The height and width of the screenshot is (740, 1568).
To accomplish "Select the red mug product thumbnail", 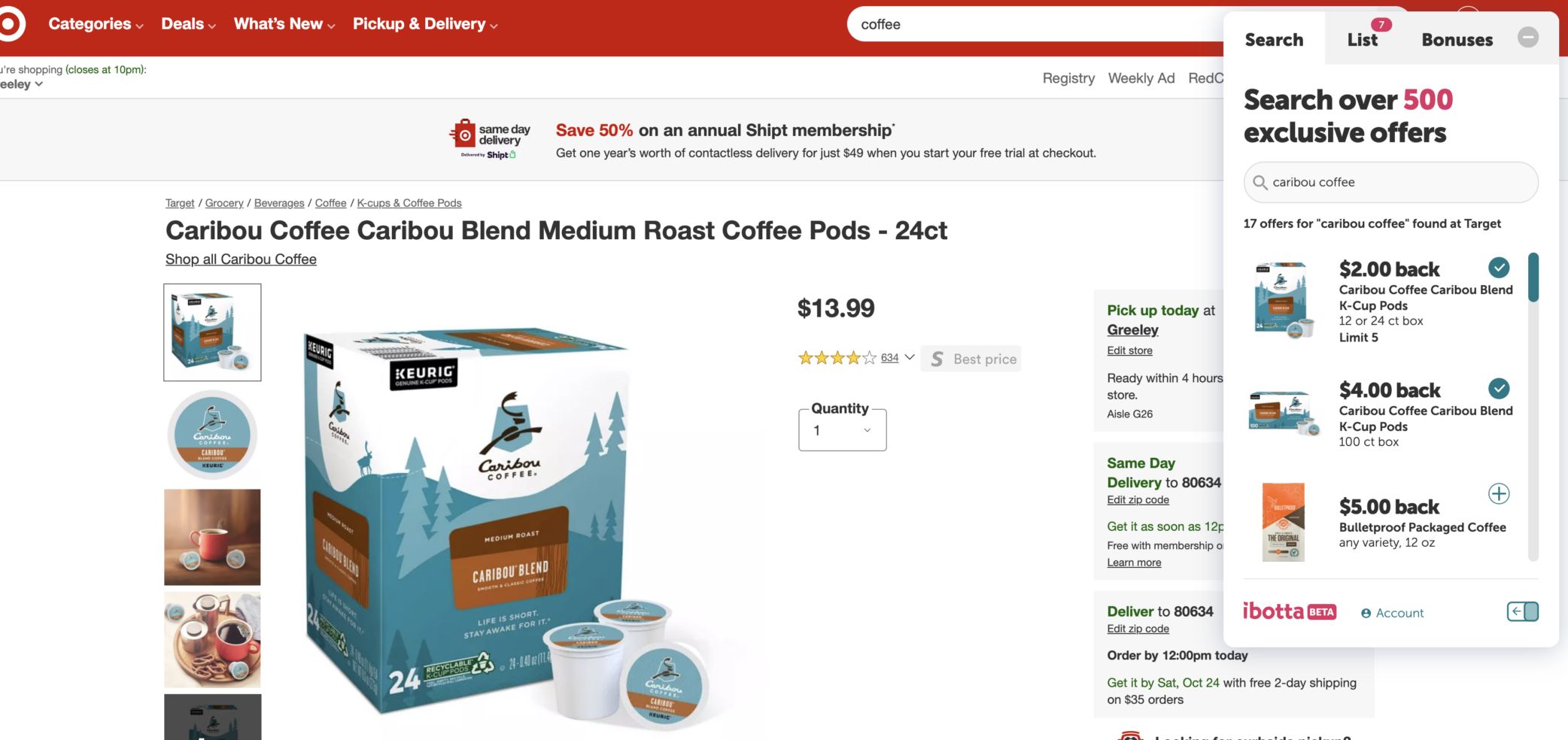I will 212,537.
